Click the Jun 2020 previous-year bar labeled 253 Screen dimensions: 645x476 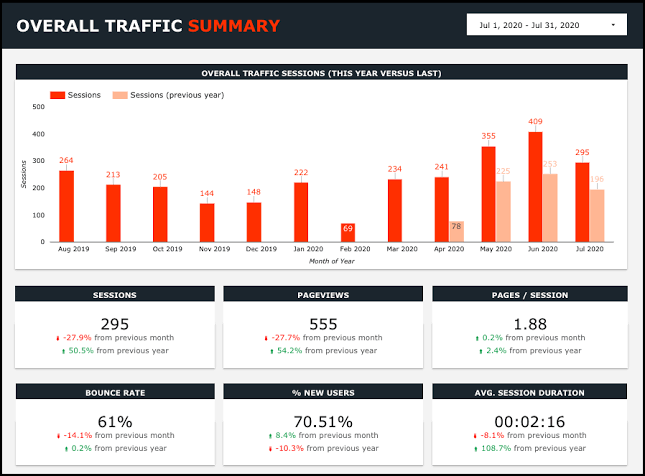point(550,208)
